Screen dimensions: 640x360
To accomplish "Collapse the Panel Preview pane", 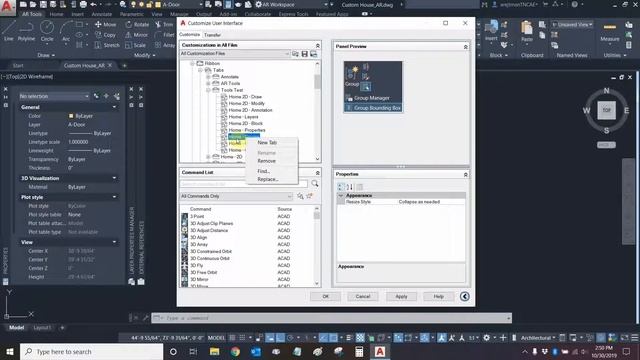I will [465, 47].
